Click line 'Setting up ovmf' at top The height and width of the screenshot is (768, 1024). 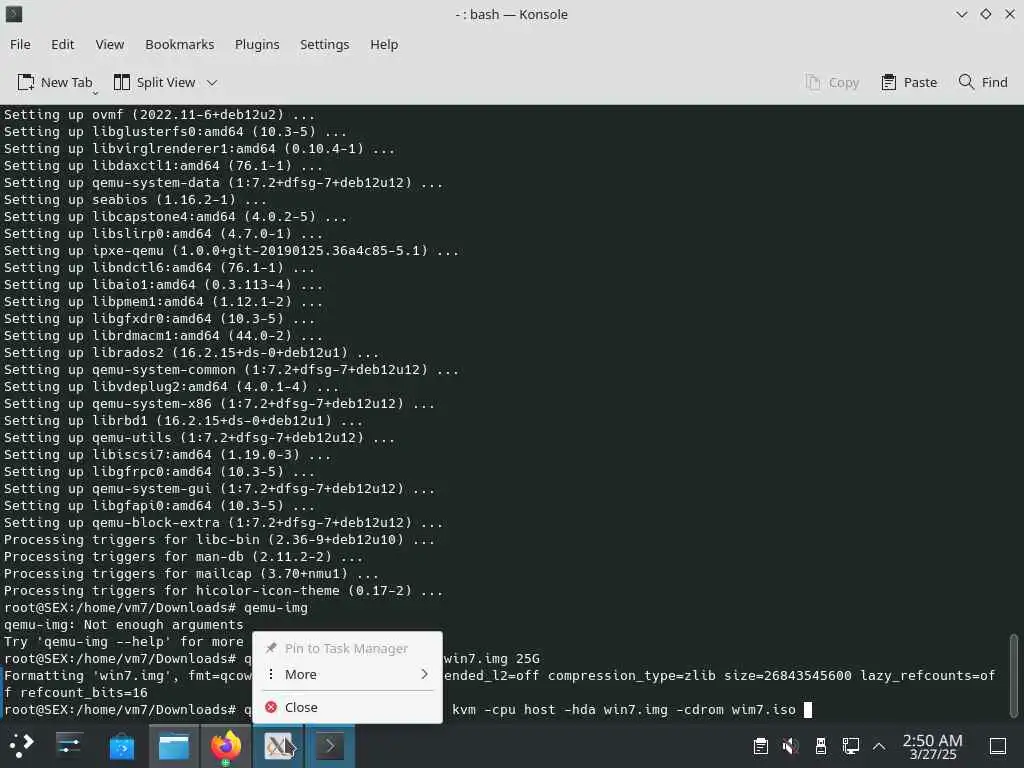pyautogui.click(x=159, y=114)
